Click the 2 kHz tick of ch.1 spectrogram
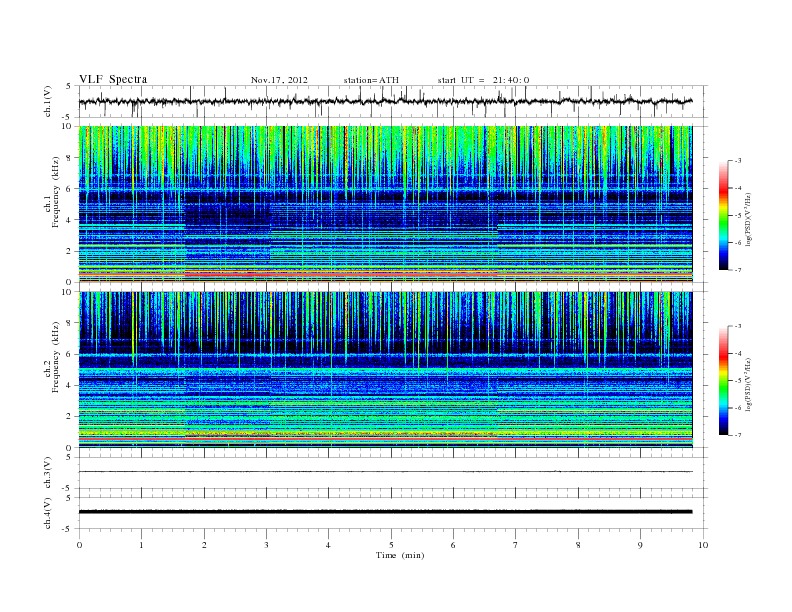This screenshot has width=792, height=612. pyautogui.click(x=69, y=251)
